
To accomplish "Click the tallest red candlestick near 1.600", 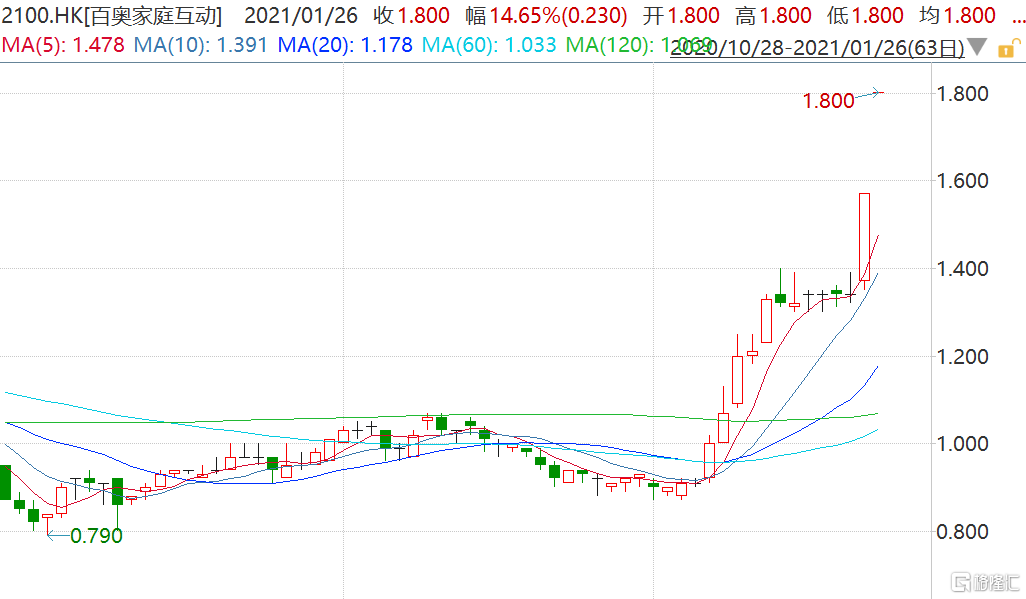I will [864, 240].
